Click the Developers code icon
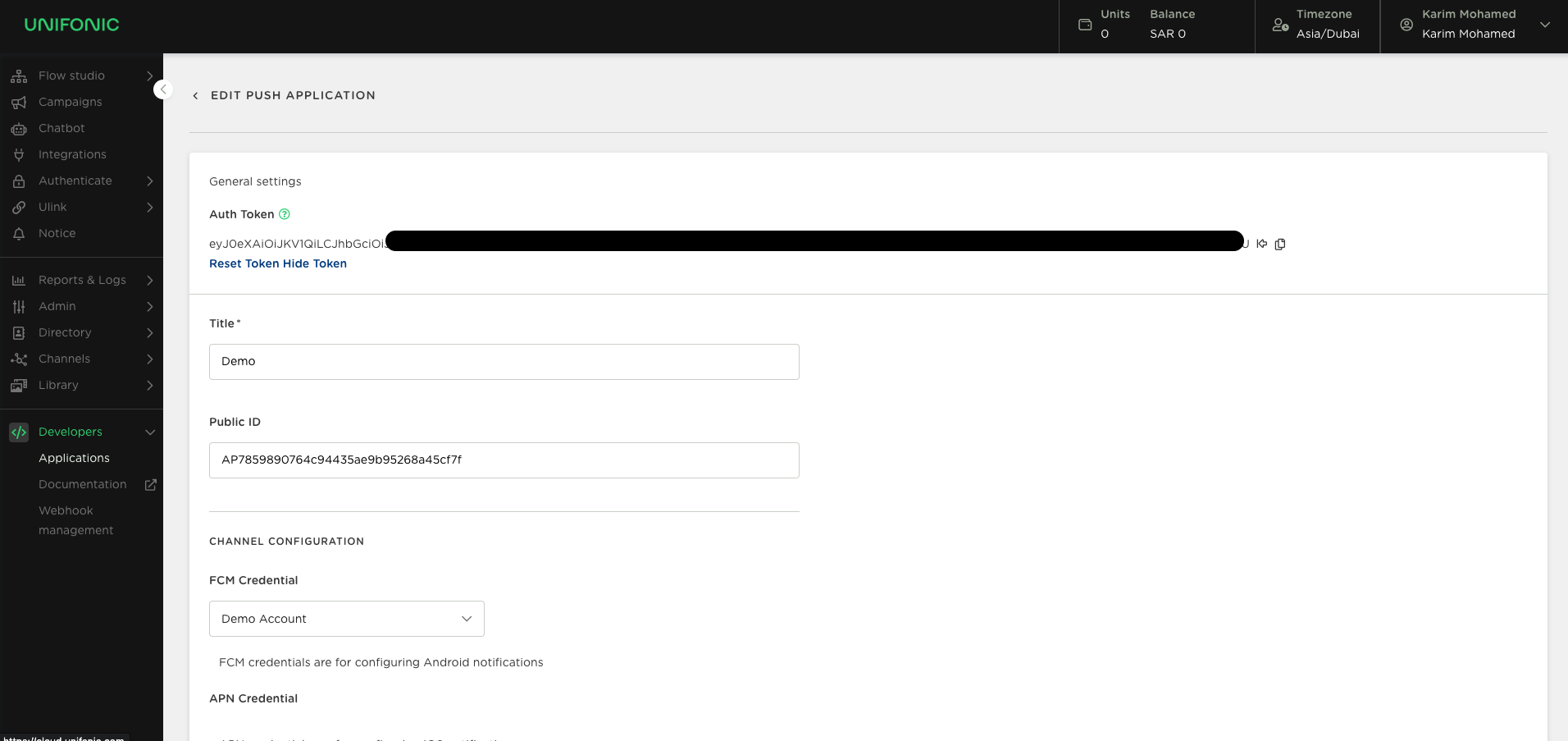This screenshot has width=1568, height=741. click(x=19, y=432)
